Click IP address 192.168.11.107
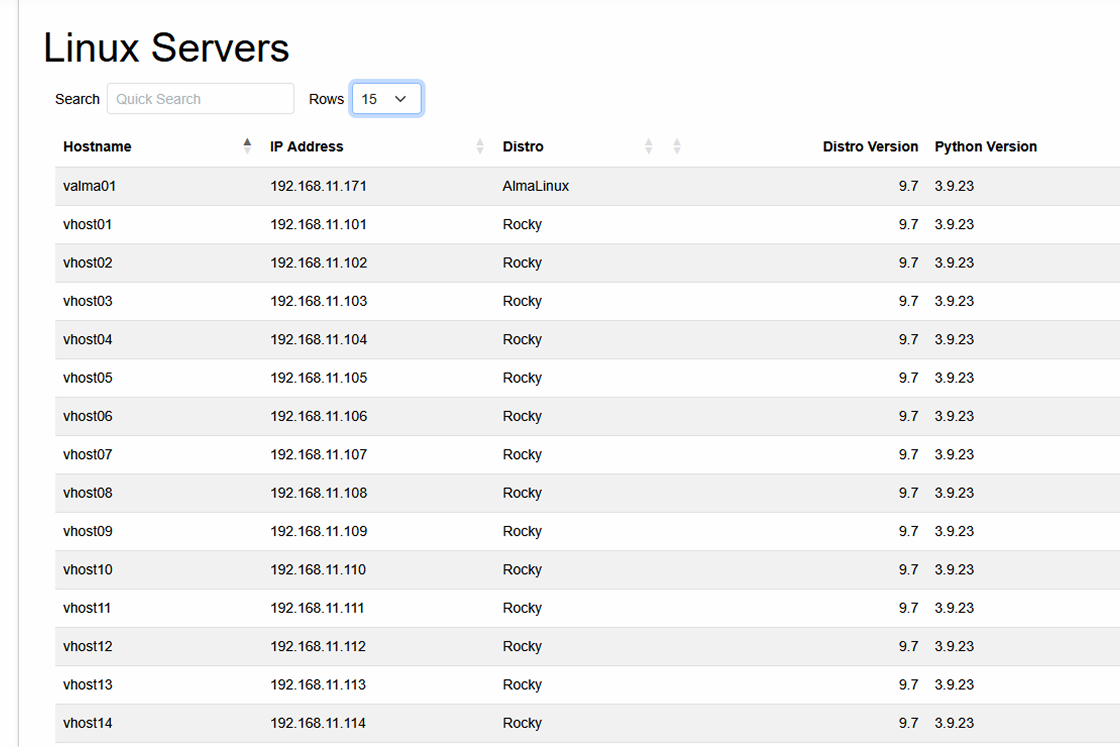Screen dimensions: 1120x747 click(x=318, y=454)
